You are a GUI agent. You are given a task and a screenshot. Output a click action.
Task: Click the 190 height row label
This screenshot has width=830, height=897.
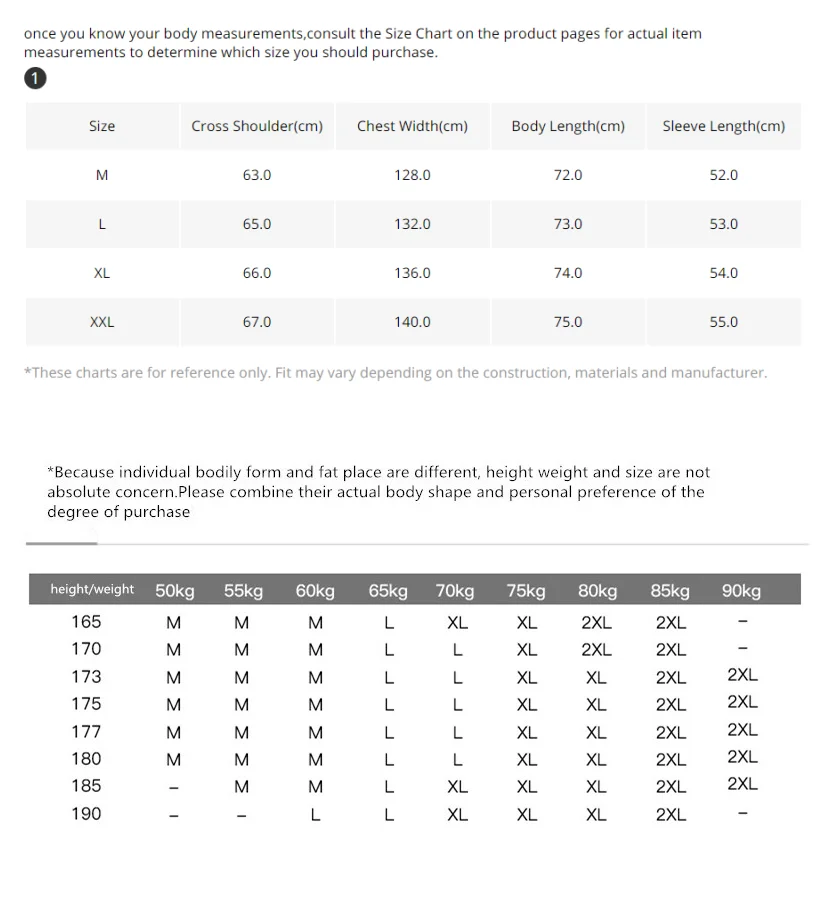pos(86,813)
